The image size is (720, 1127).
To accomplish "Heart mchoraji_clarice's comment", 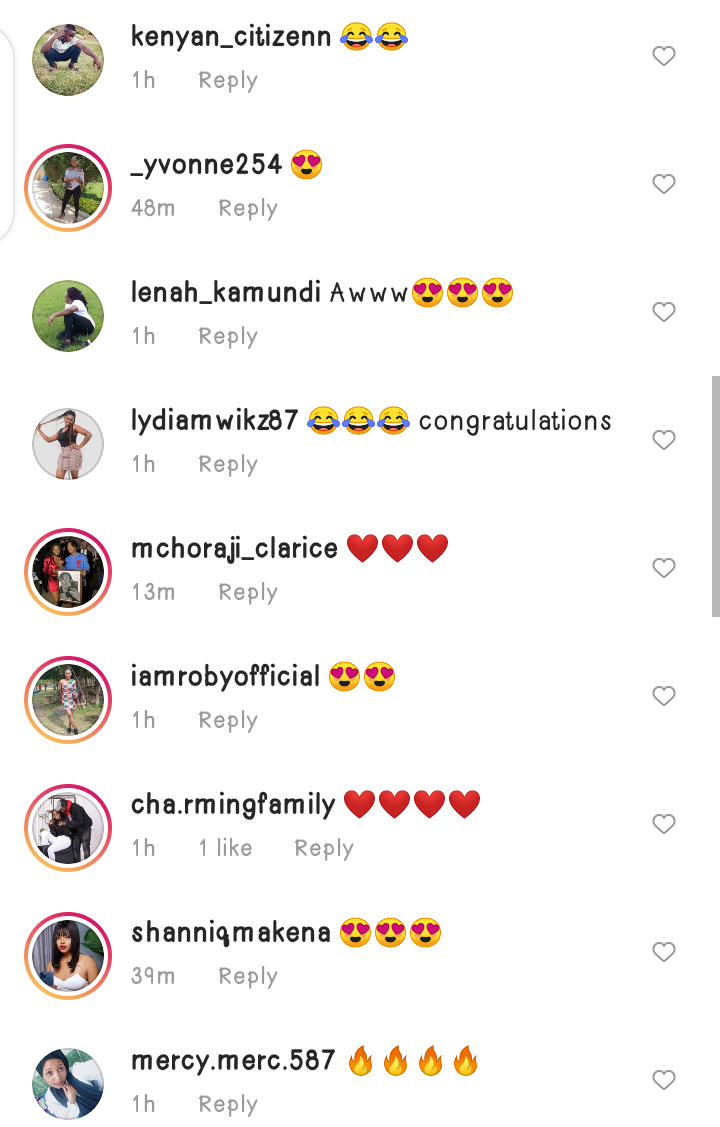I will click(x=663, y=568).
